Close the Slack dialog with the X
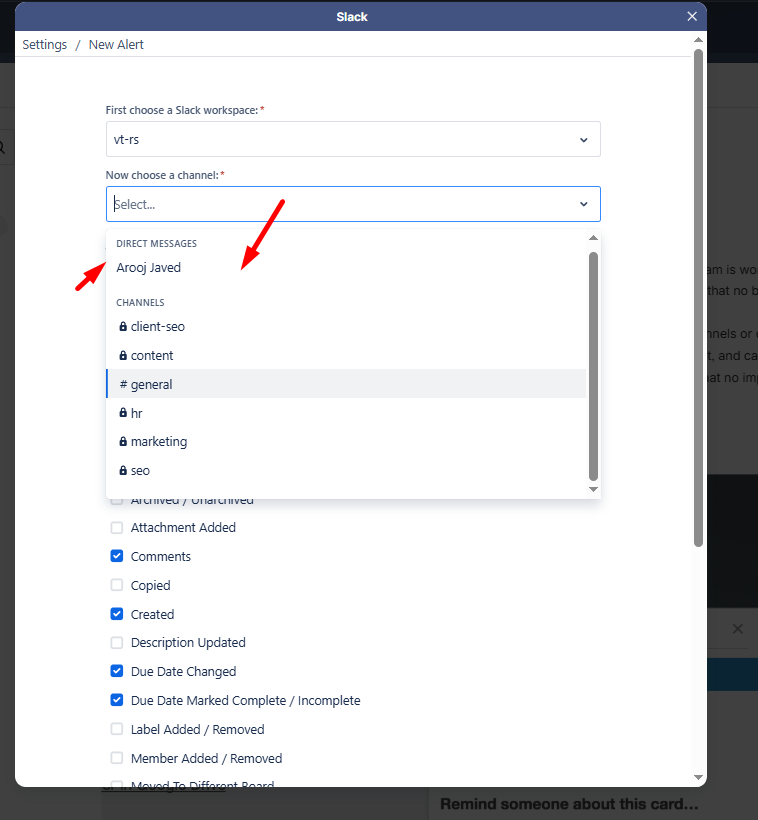 [692, 17]
